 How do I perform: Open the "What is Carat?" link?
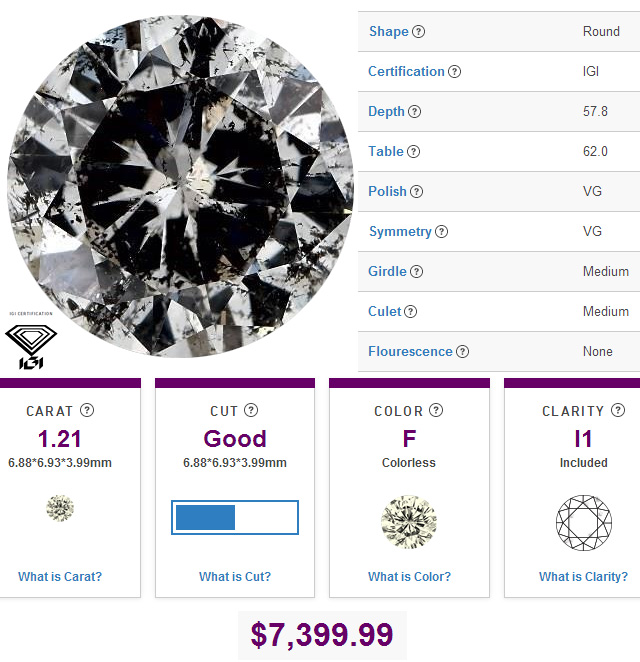(x=60, y=576)
